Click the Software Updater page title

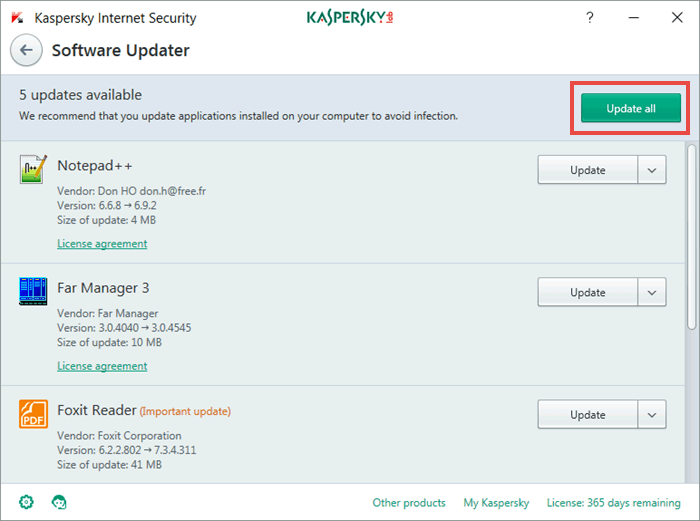(x=121, y=50)
